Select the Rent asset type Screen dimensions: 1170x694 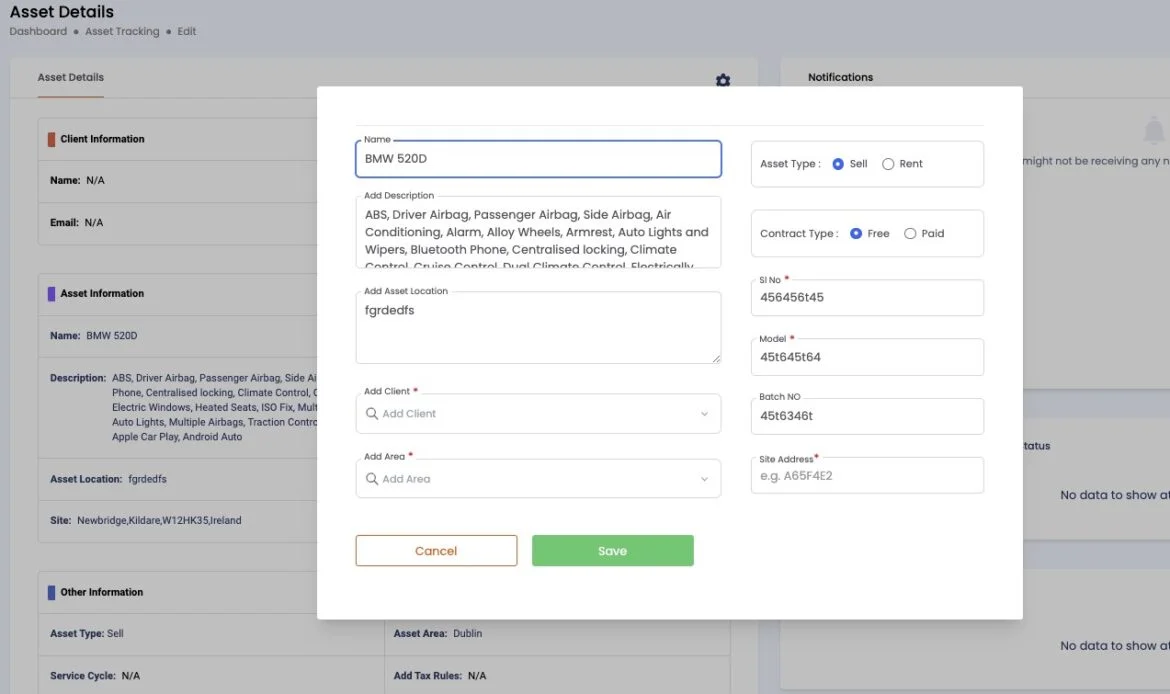pos(888,164)
